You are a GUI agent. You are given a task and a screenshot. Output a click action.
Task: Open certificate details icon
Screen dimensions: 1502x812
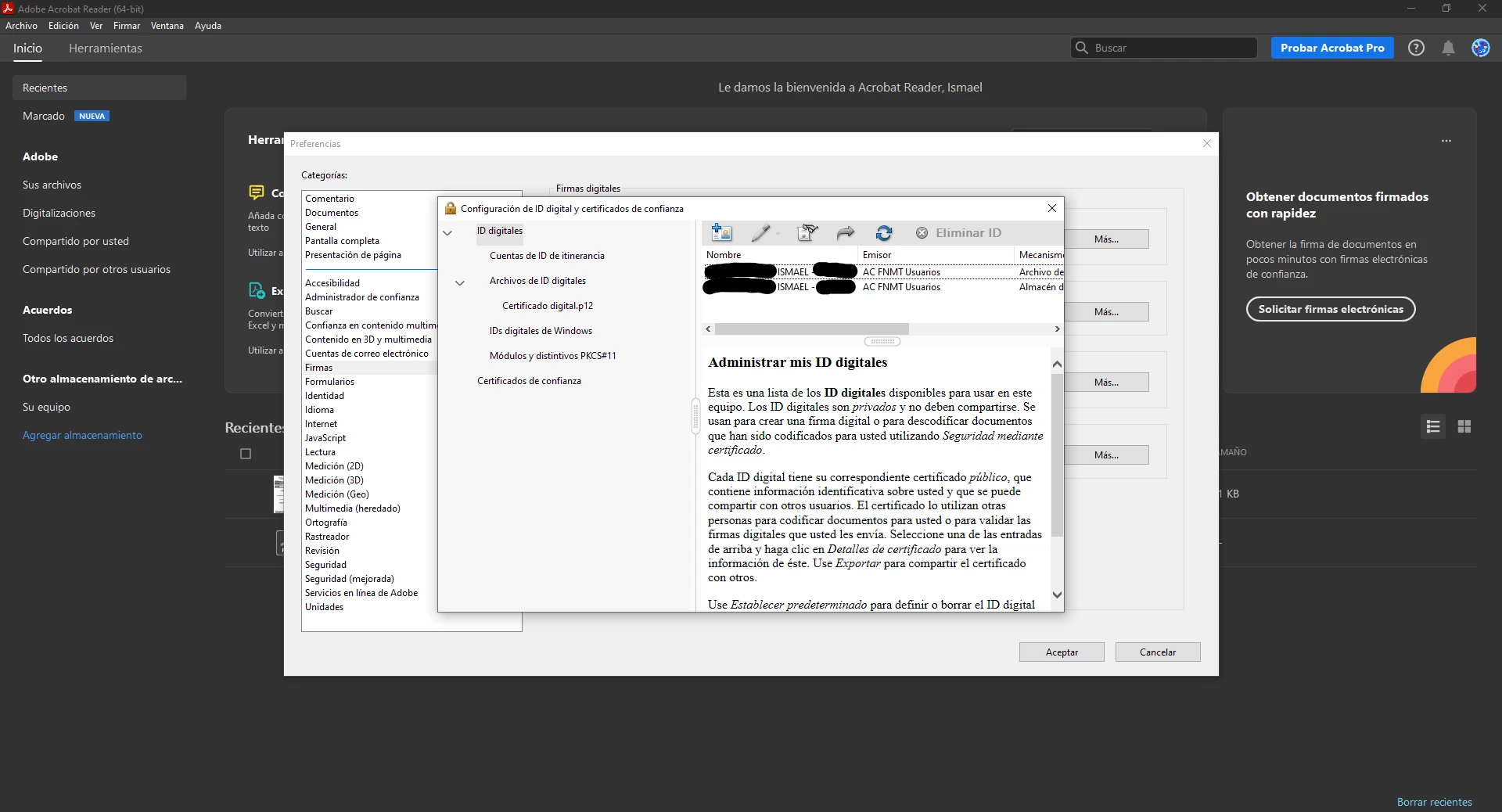pos(807,232)
